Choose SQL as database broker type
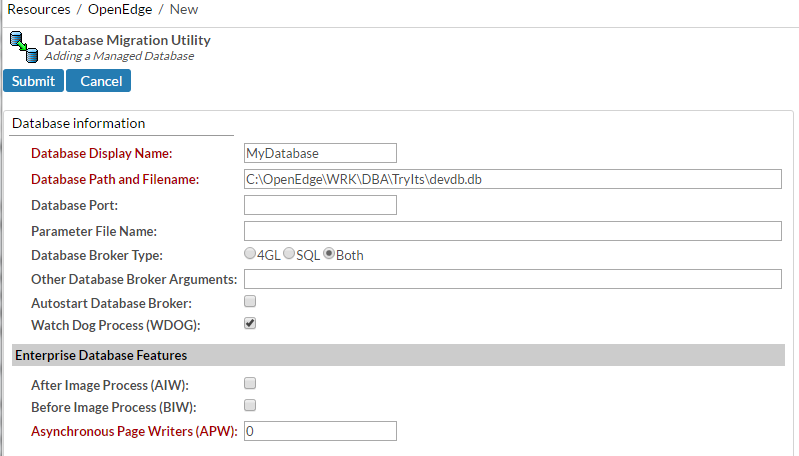Screen dimensions: 799x456 pyautogui.click(x=289, y=253)
